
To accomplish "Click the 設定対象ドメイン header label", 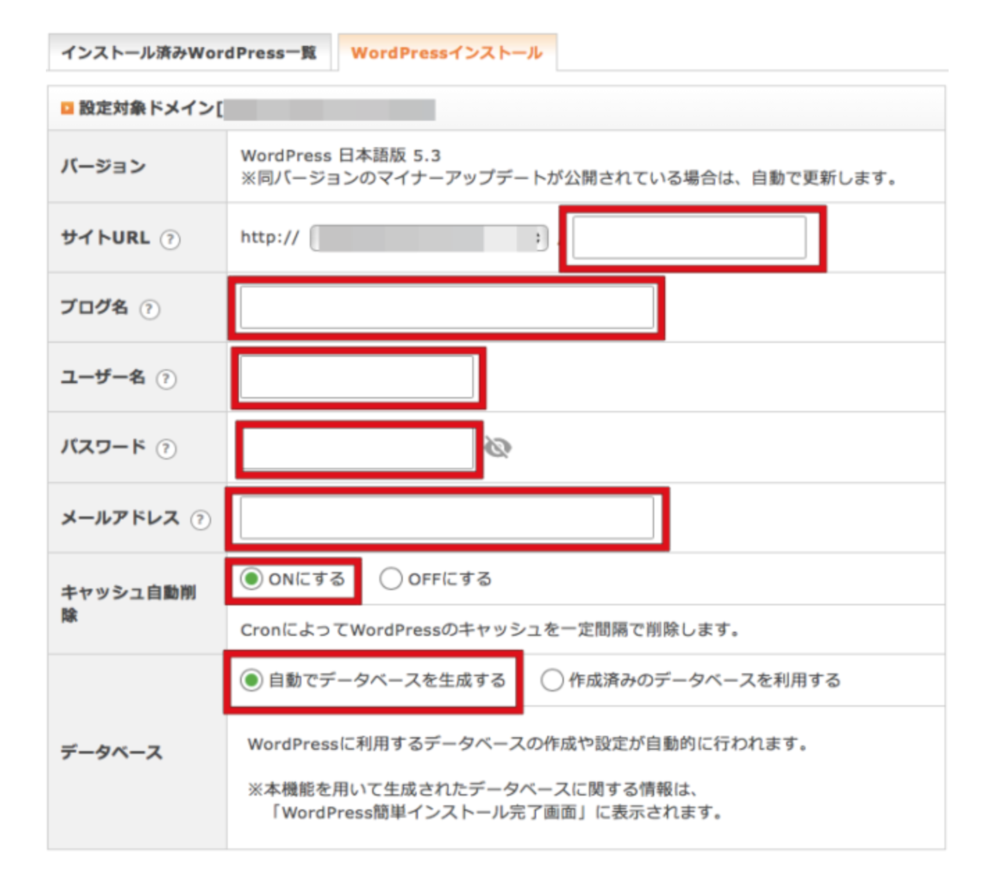I will 151,108.
